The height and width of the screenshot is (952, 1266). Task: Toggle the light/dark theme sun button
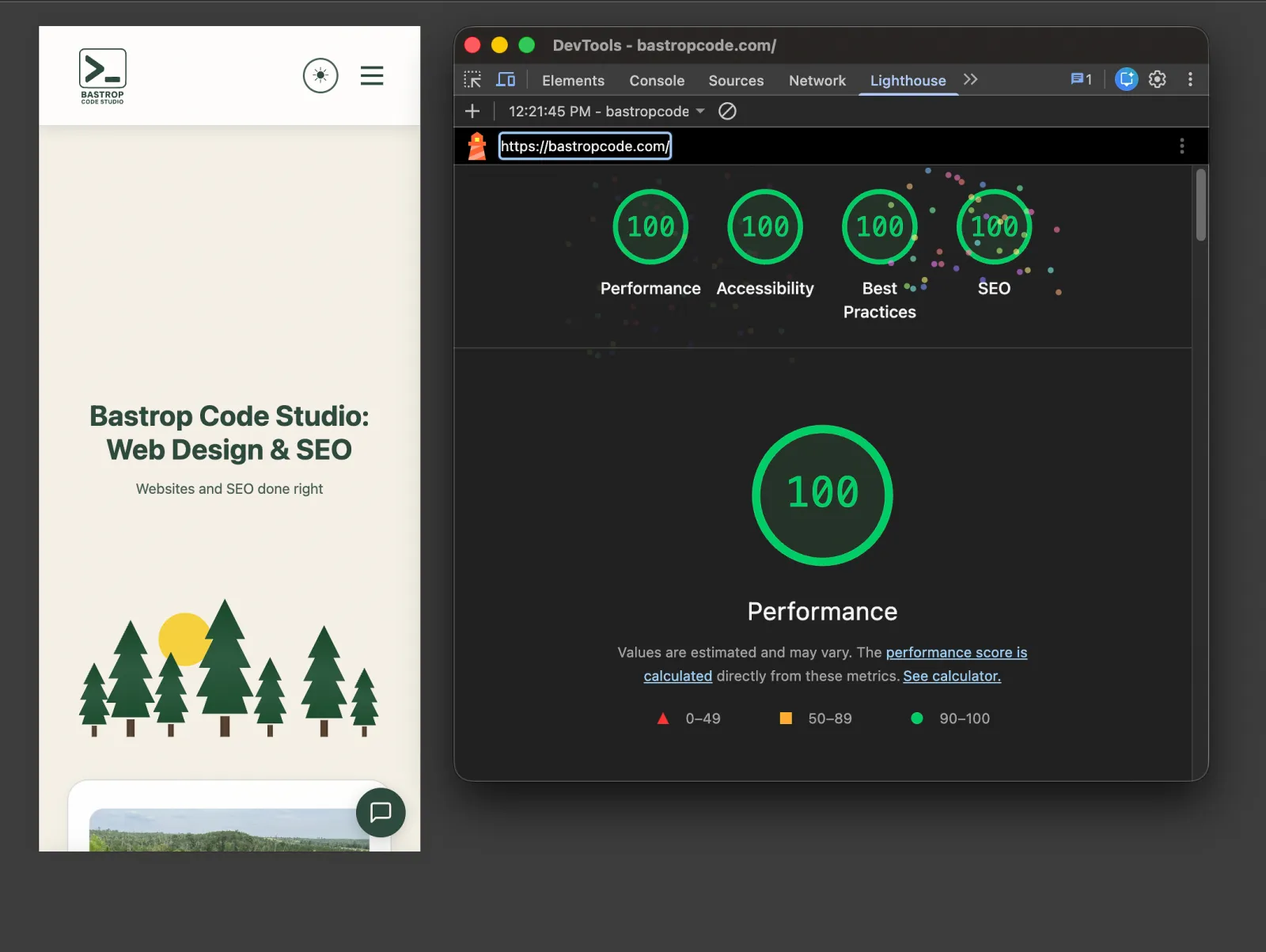click(x=320, y=76)
